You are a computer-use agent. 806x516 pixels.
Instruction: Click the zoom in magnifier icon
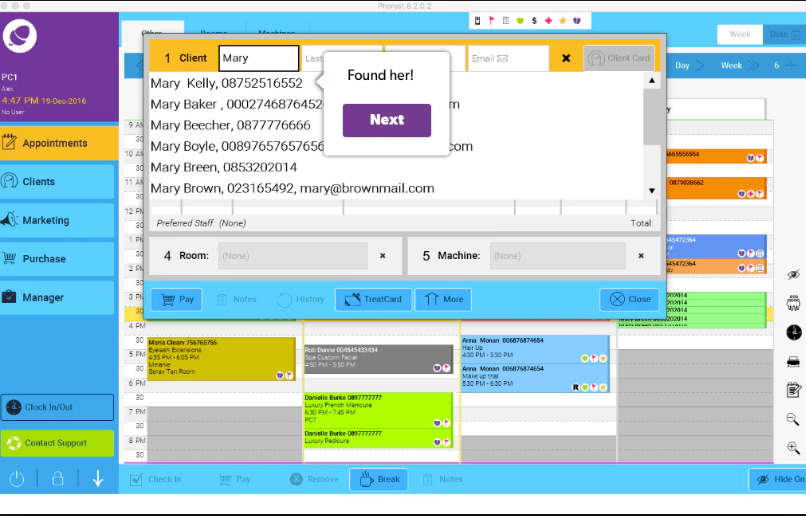tap(793, 449)
